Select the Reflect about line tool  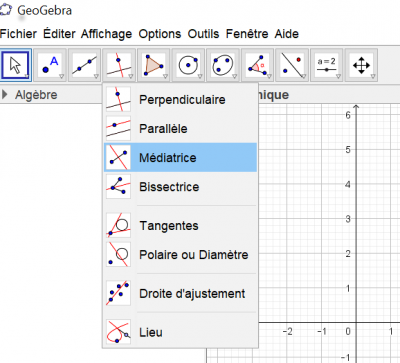[292, 65]
